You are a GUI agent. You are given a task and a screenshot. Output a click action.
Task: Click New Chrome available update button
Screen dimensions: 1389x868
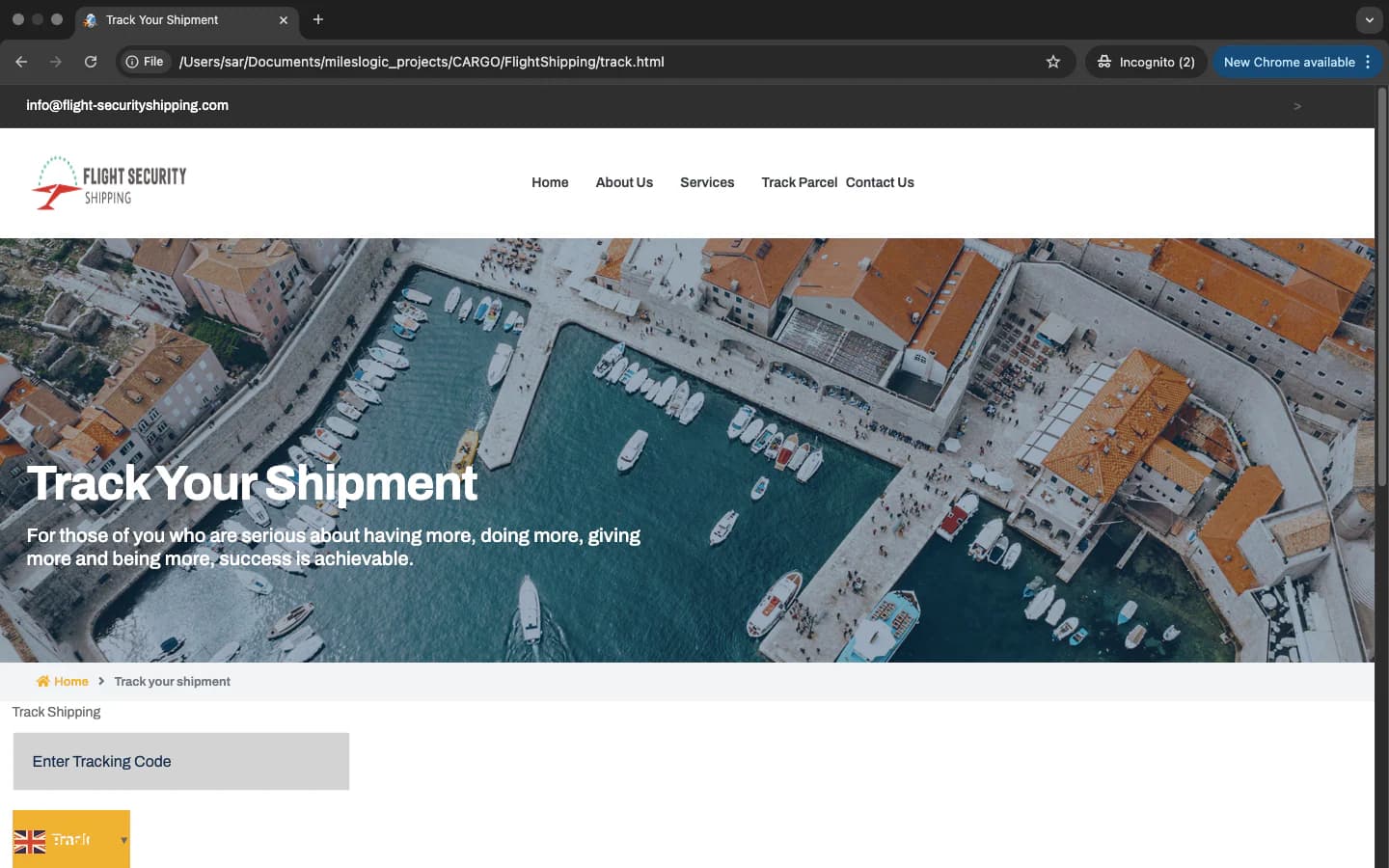1289,62
